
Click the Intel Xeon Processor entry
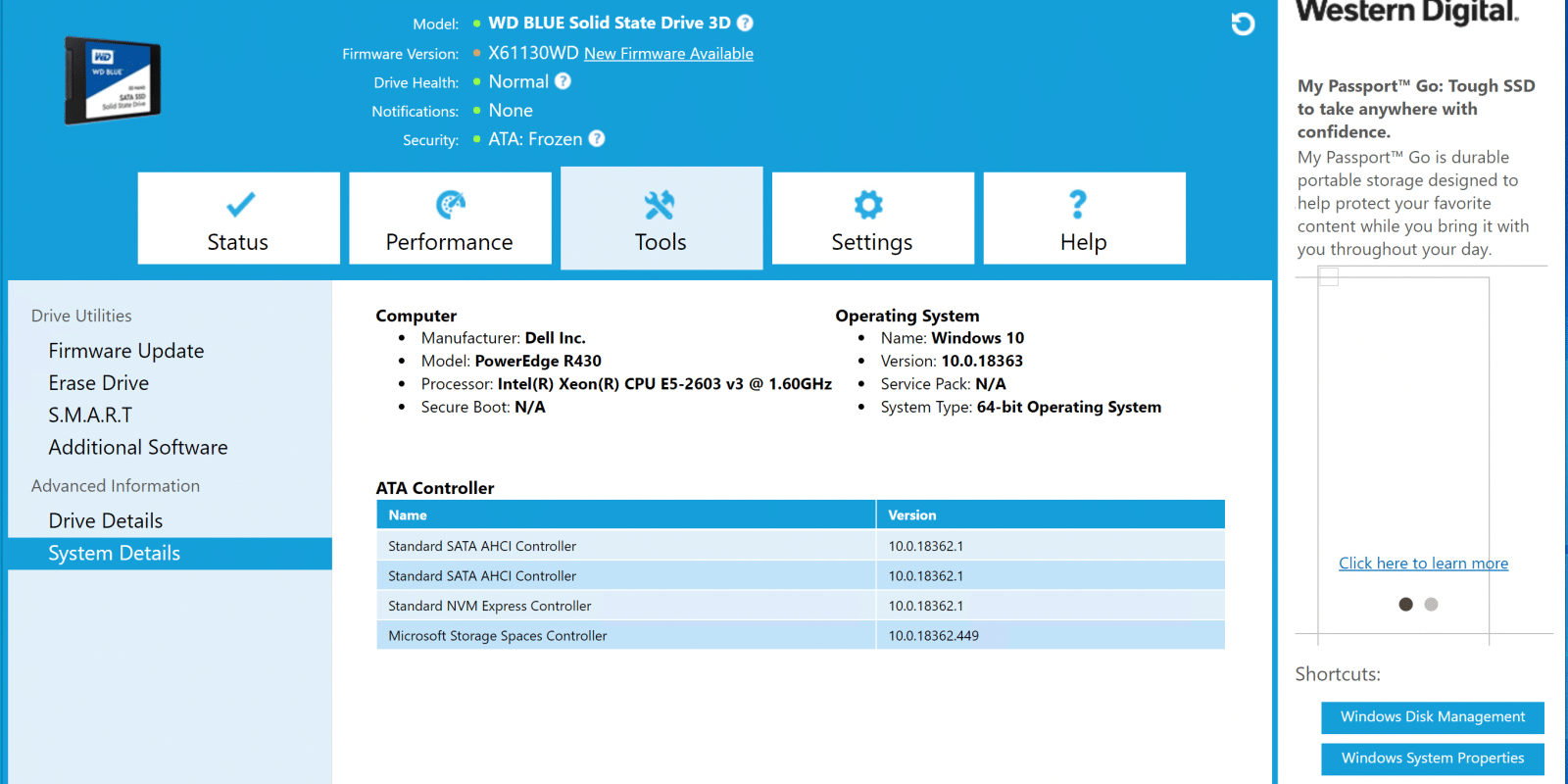pos(626,384)
